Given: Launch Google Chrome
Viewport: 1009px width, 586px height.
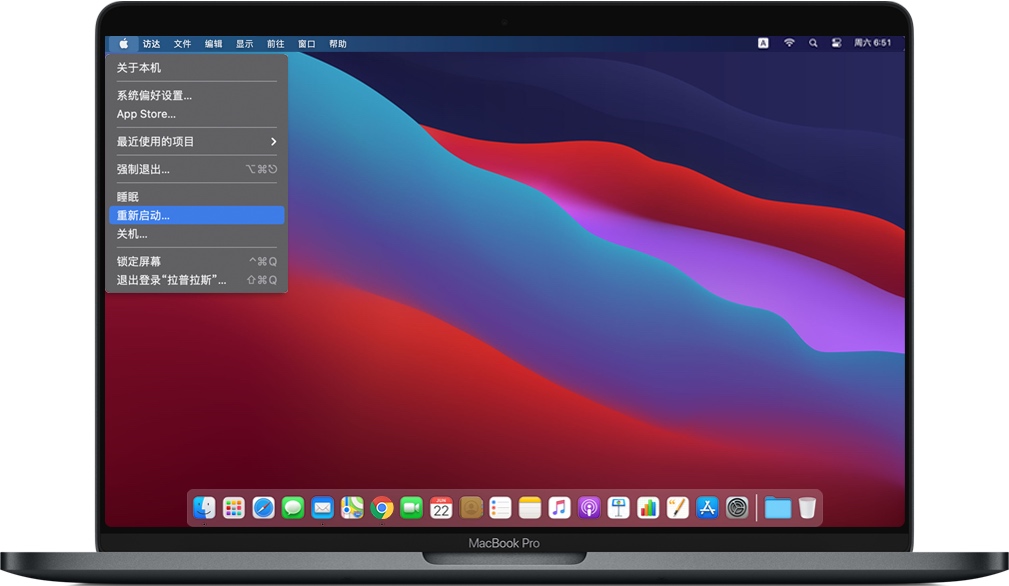Looking at the screenshot, I should click(x=381, y=507).
